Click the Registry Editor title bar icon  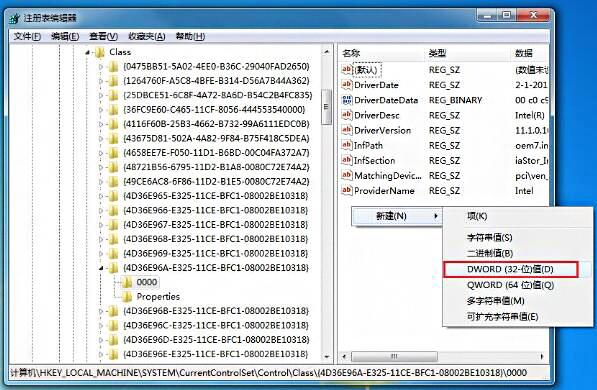[15, 18]
